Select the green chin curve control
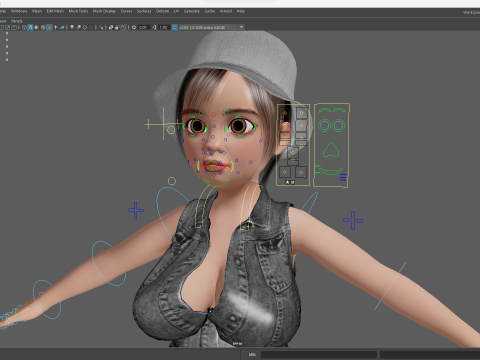Viewport: 480px width, 360px height. pos(216,183)
